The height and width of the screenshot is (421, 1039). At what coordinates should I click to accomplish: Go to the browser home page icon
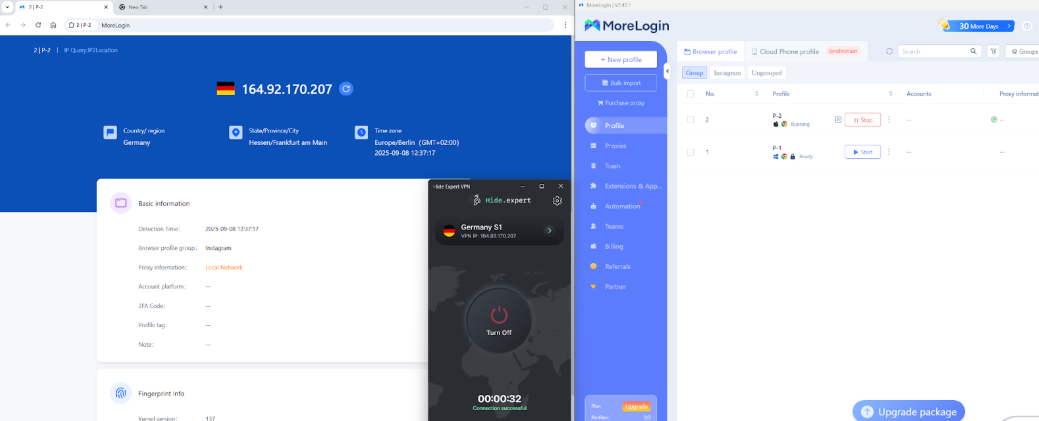point(53,25)
